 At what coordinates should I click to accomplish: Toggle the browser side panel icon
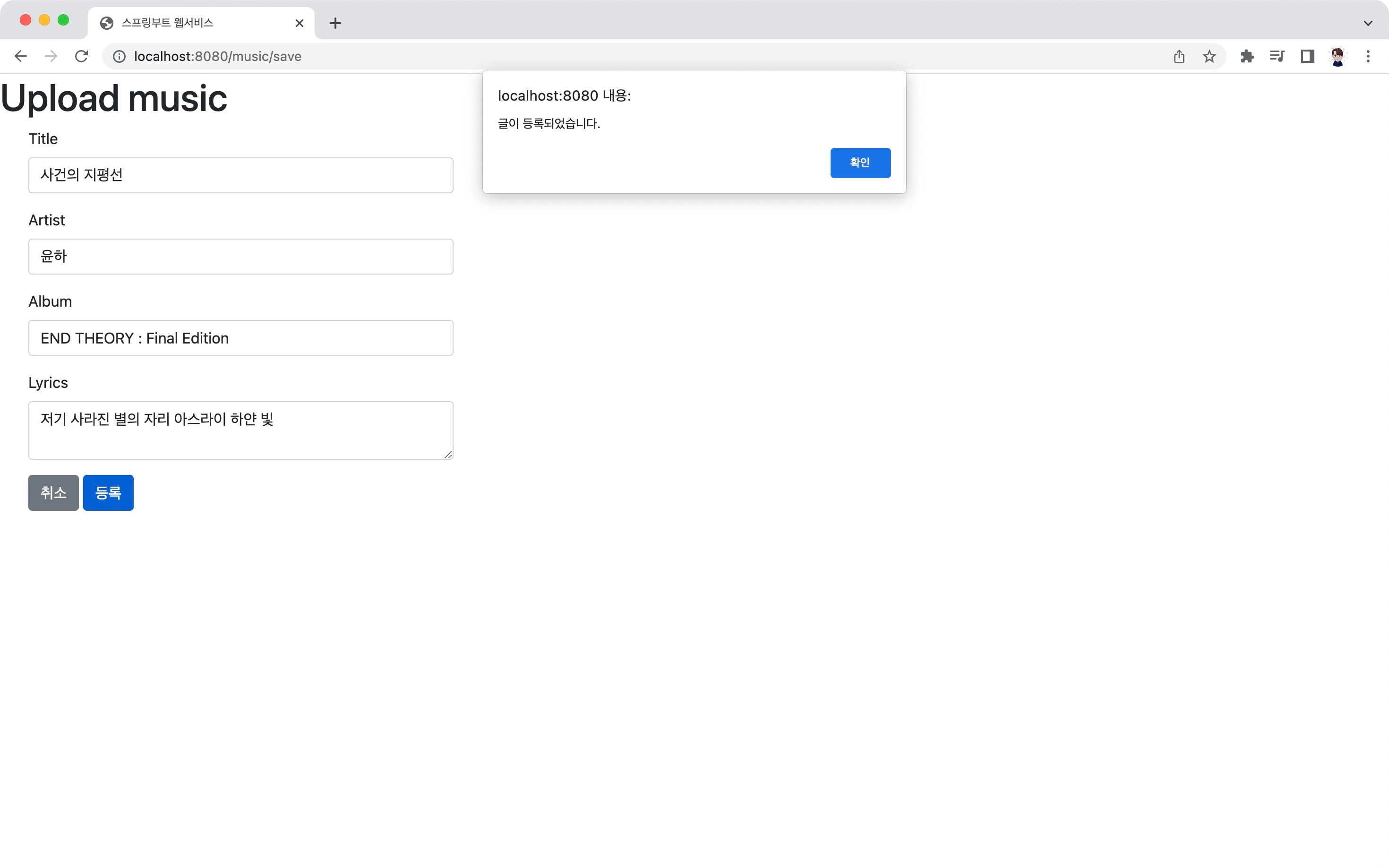point(1307,56)
